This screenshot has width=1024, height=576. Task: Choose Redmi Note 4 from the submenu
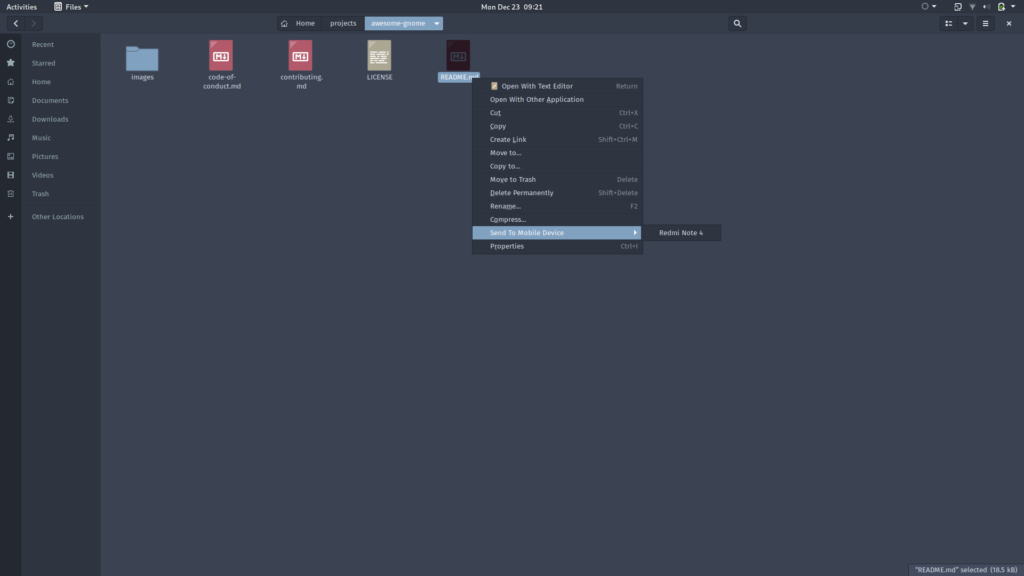click(x=681, y=233)
